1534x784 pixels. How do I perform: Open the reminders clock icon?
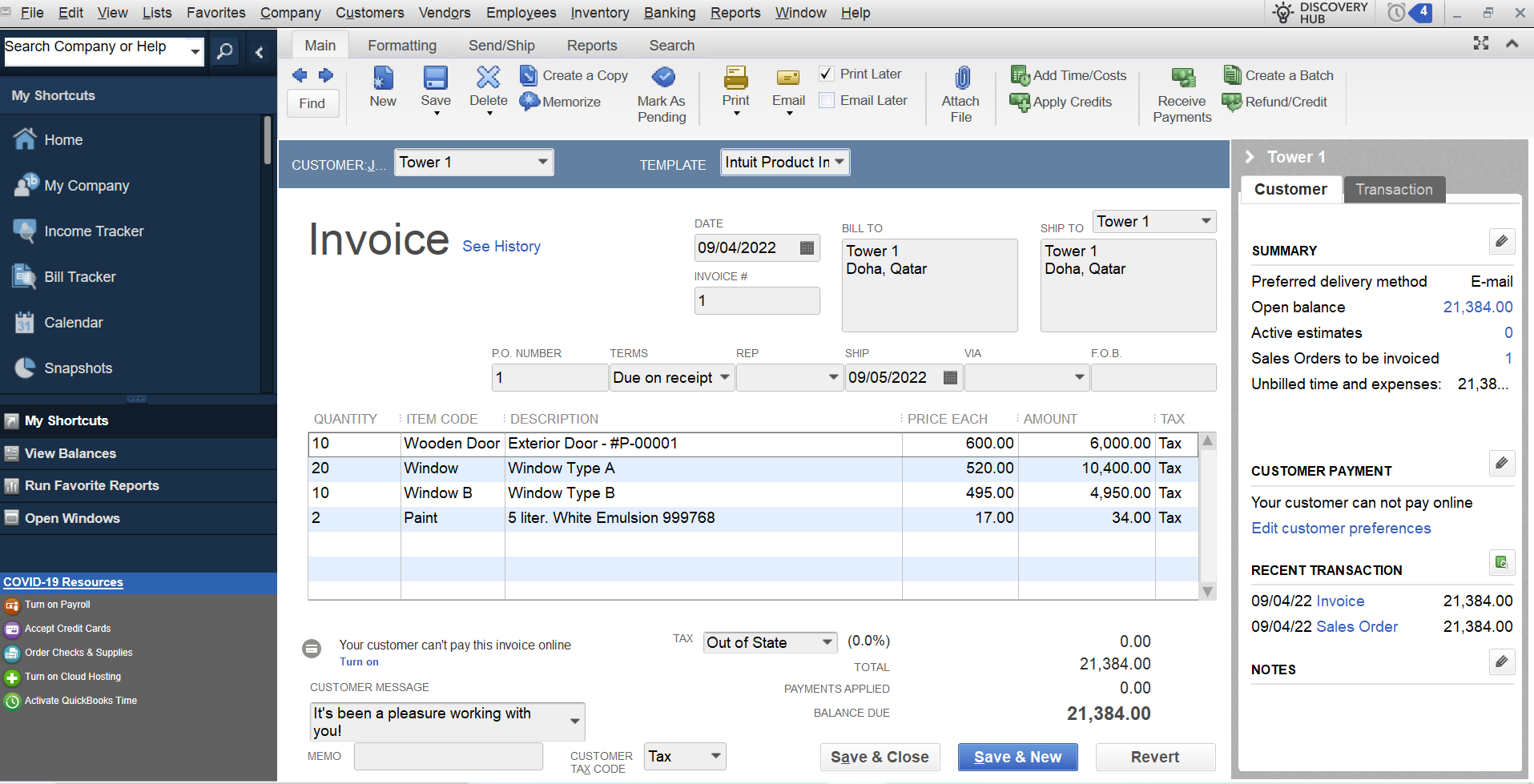click(x=1397, y=13)
